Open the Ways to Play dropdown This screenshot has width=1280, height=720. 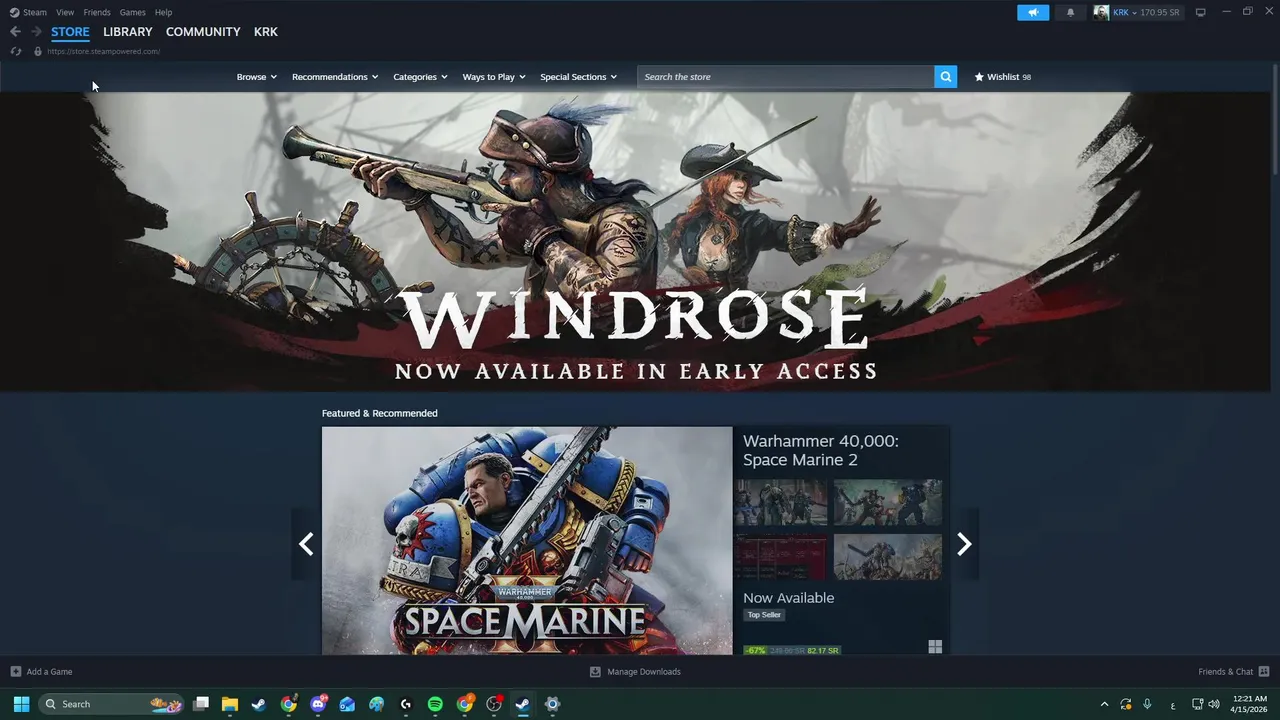tap(494, 77)
